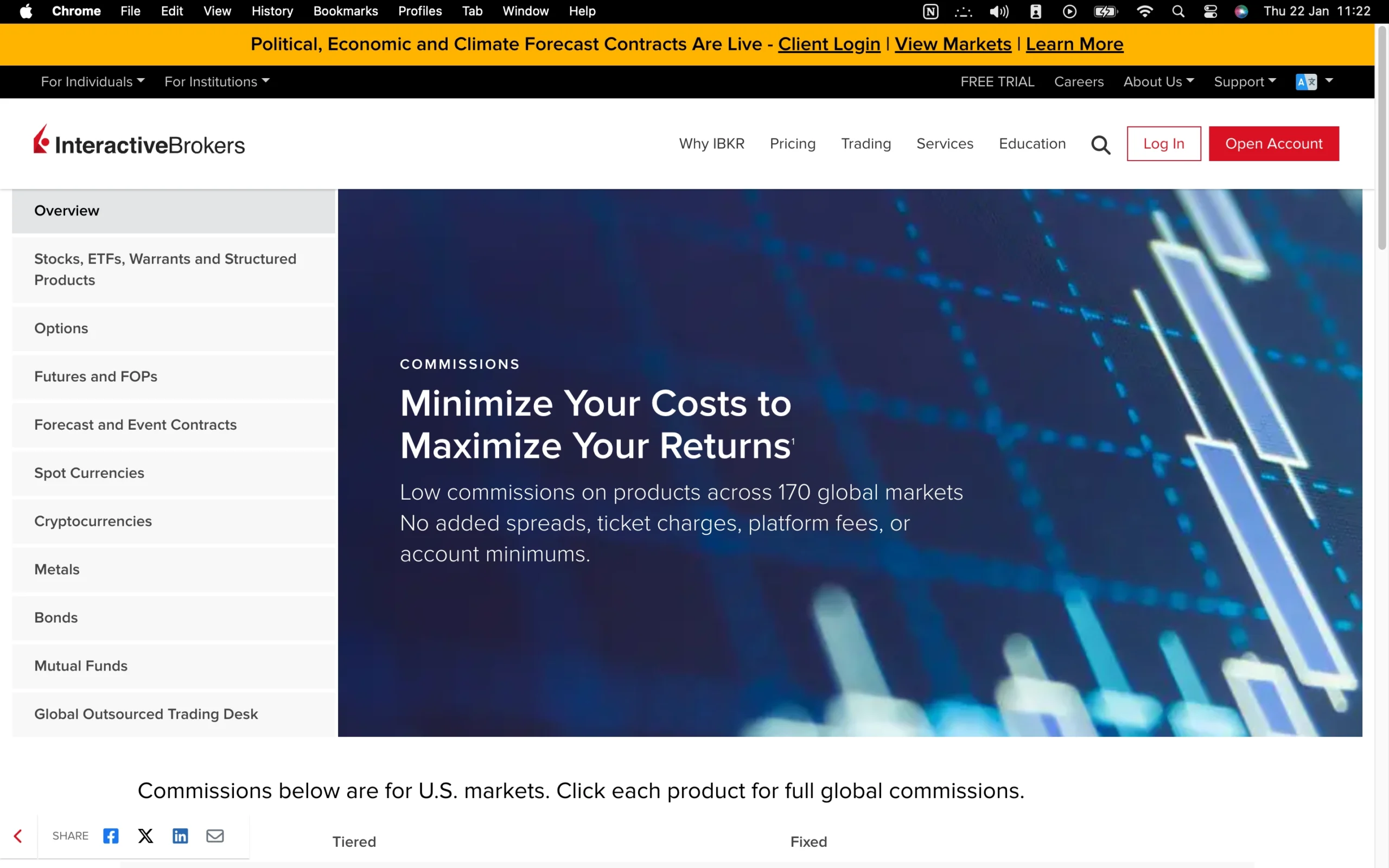1389x868 pixels.
Task: Click the volume icon in menu bar
Action: click(999, 11)
